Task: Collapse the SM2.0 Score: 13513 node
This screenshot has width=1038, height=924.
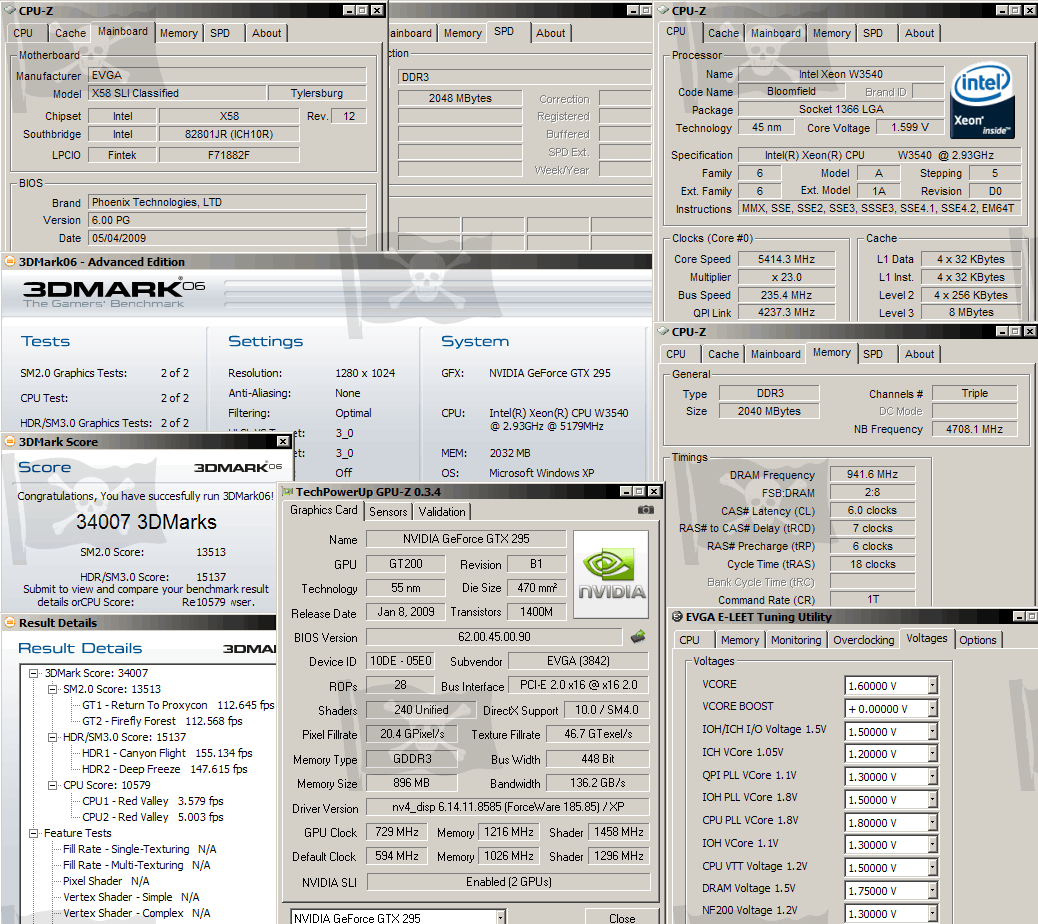Action: [x=52, y=689]
